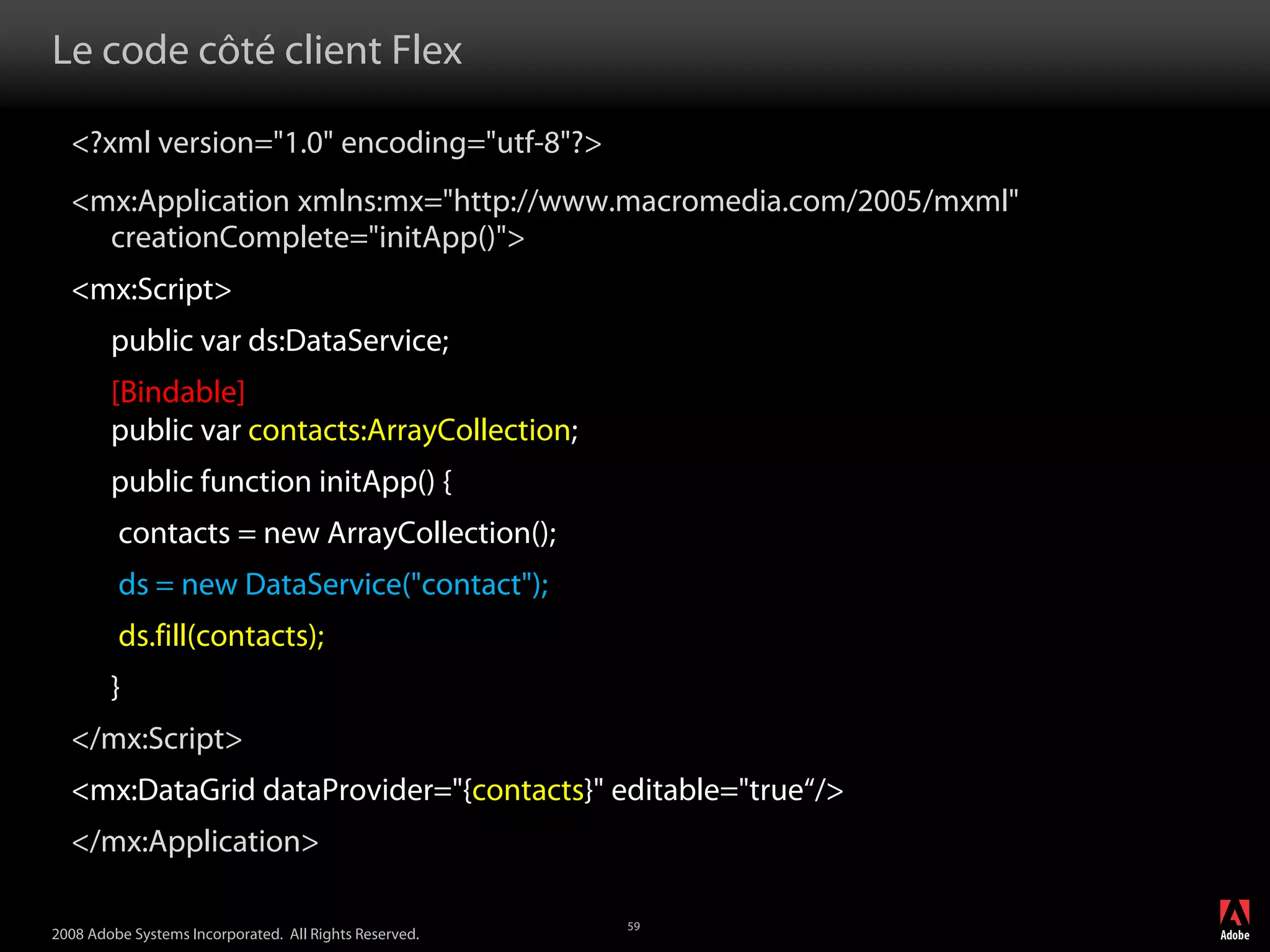Click the page number '59'
This screenshot has width=1270, height=952.
coord(634,927)
